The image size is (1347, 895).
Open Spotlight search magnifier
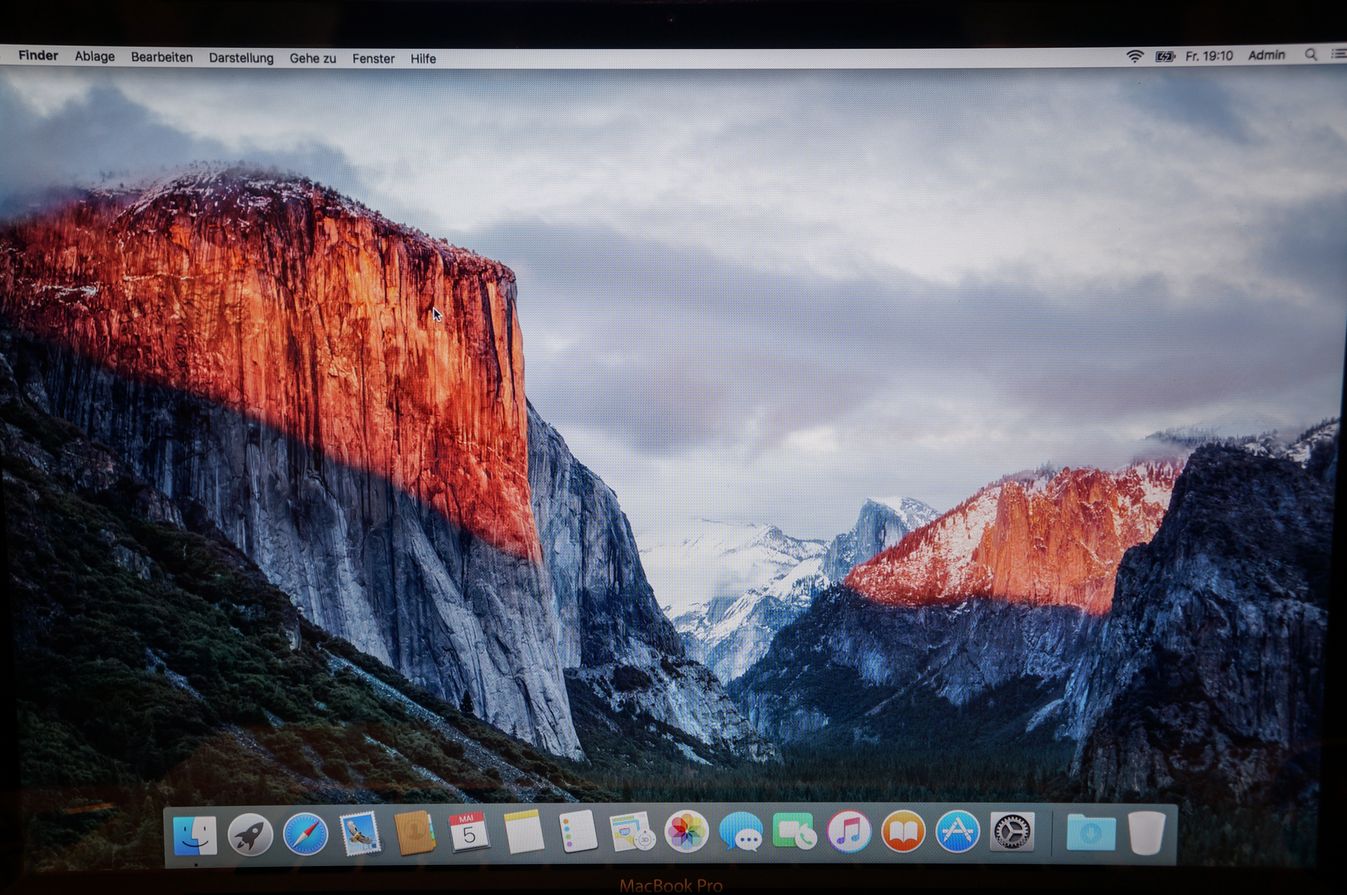(x=1311, y=55)
